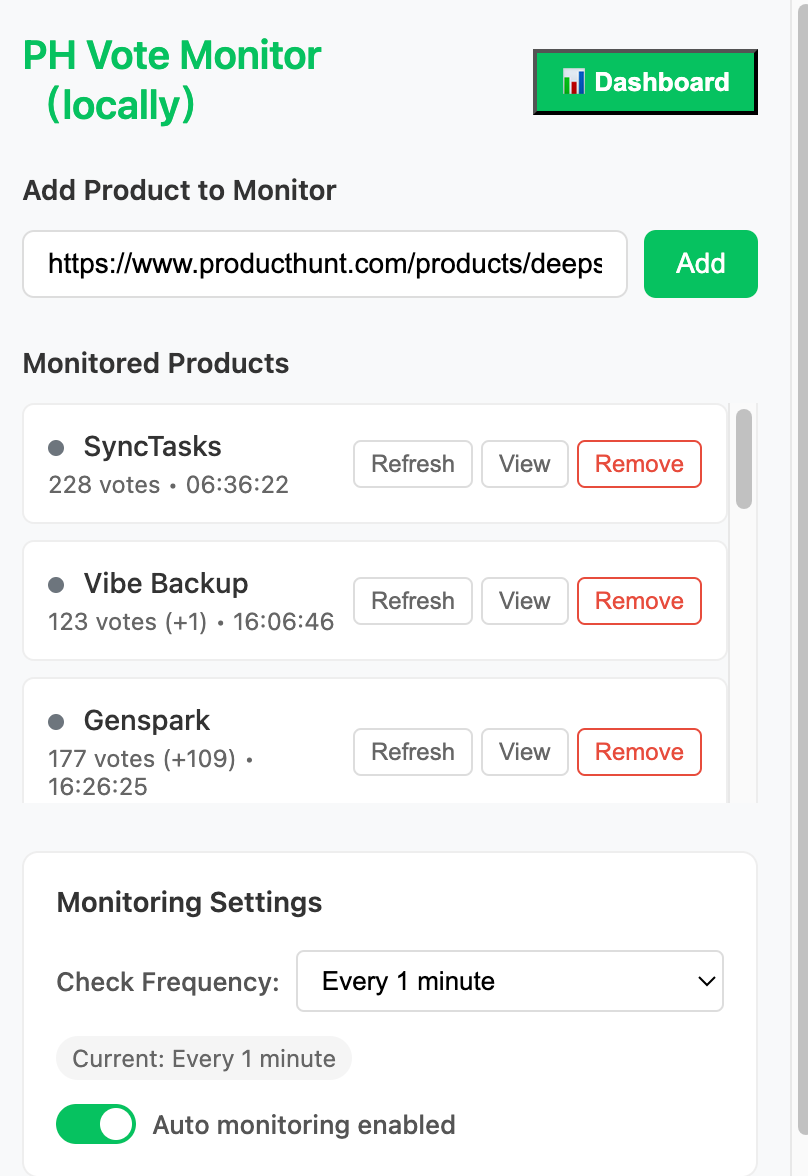Refresh the Genspark vote count
This screenshot has height=1176, width=808.
(x=413, y=752)
